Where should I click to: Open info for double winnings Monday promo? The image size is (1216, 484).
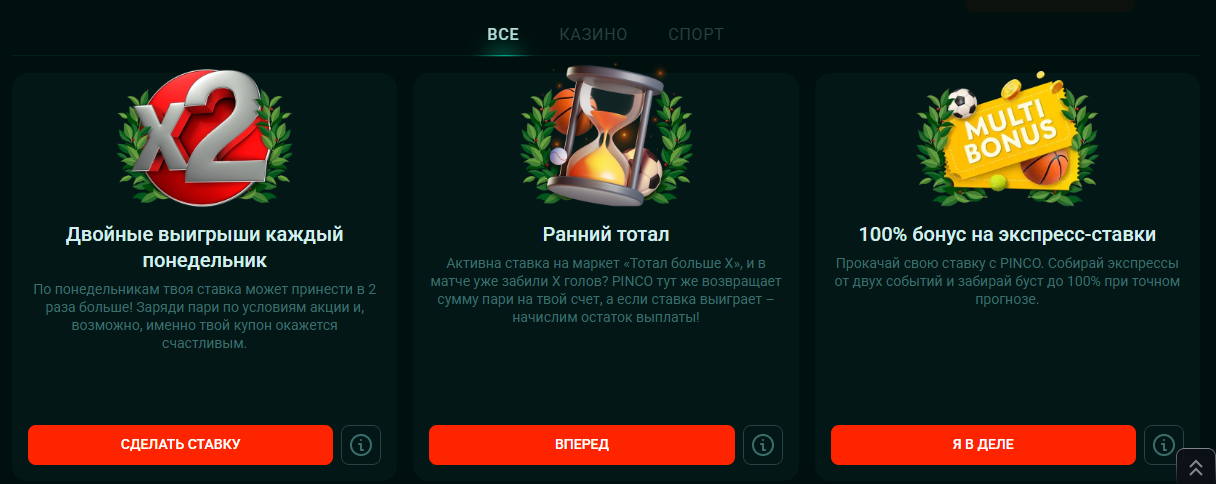361,445
